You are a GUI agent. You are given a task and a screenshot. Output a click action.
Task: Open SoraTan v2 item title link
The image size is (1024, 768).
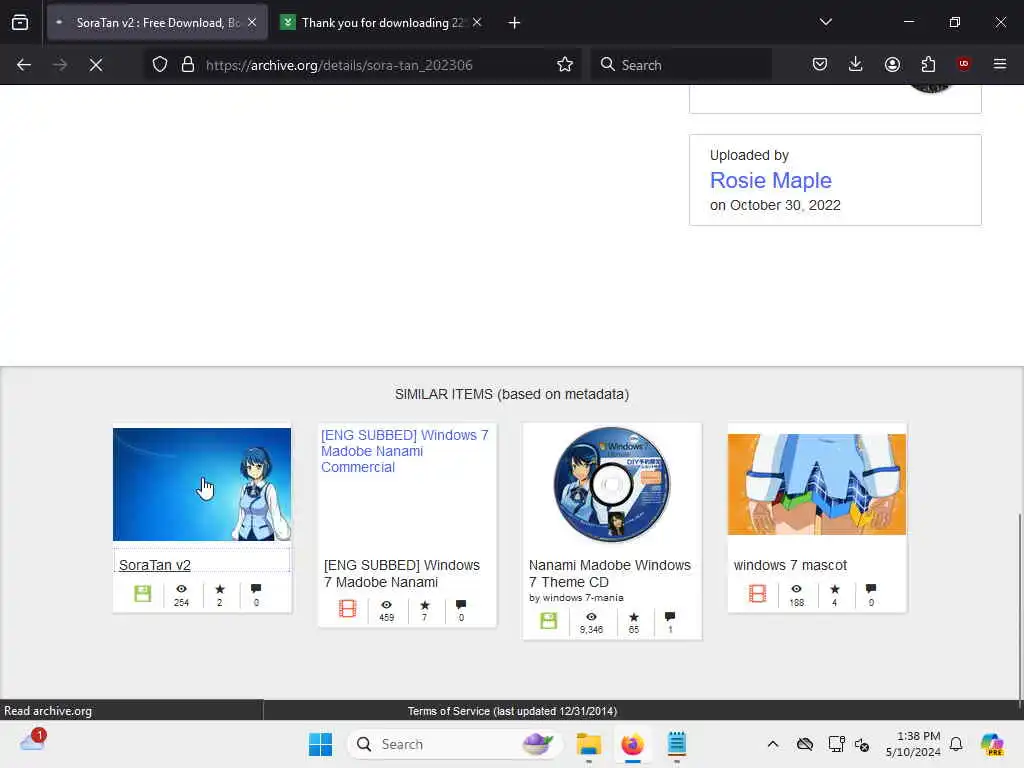coord(155,565)
